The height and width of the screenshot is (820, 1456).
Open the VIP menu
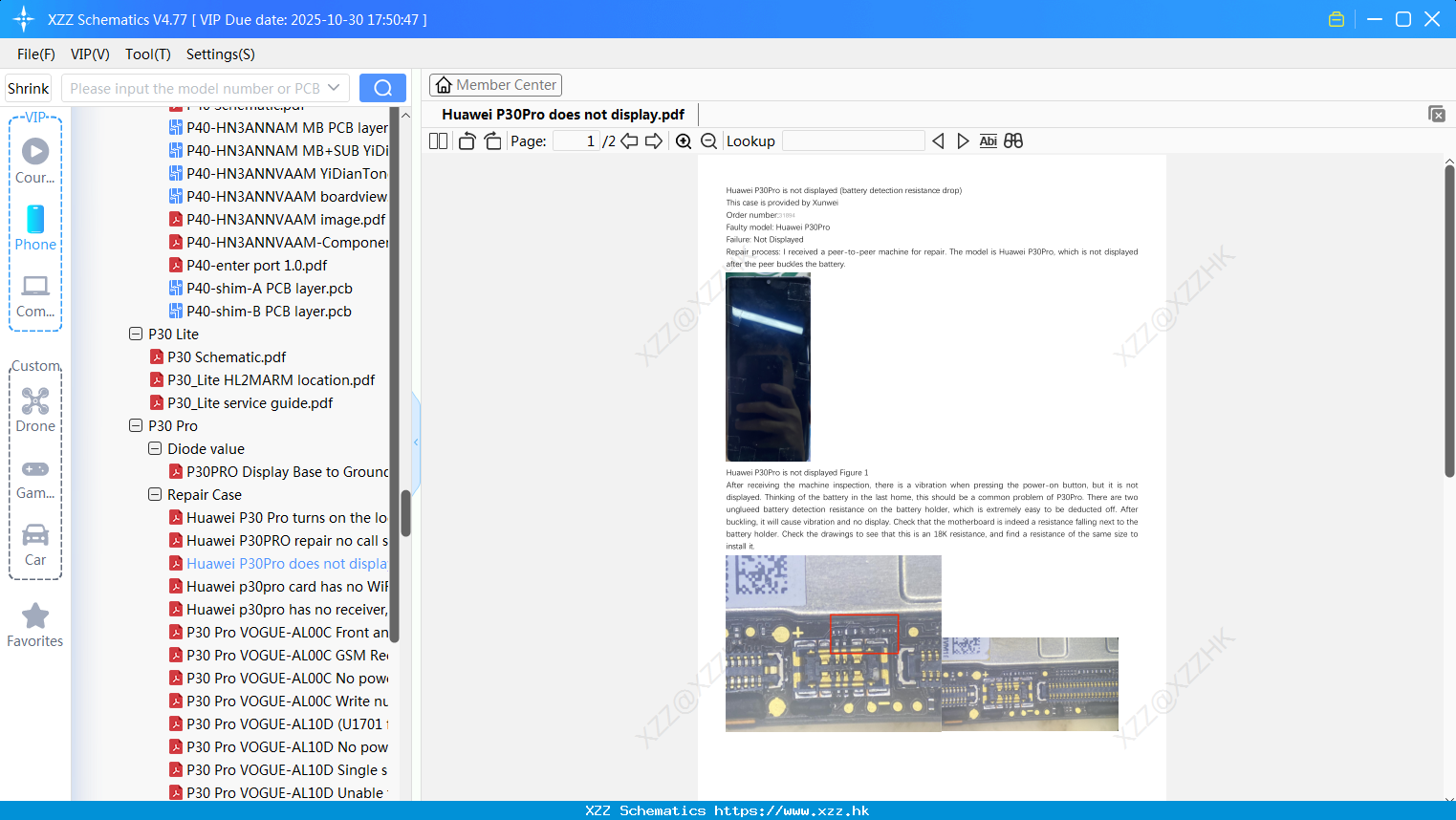point(90,54)
